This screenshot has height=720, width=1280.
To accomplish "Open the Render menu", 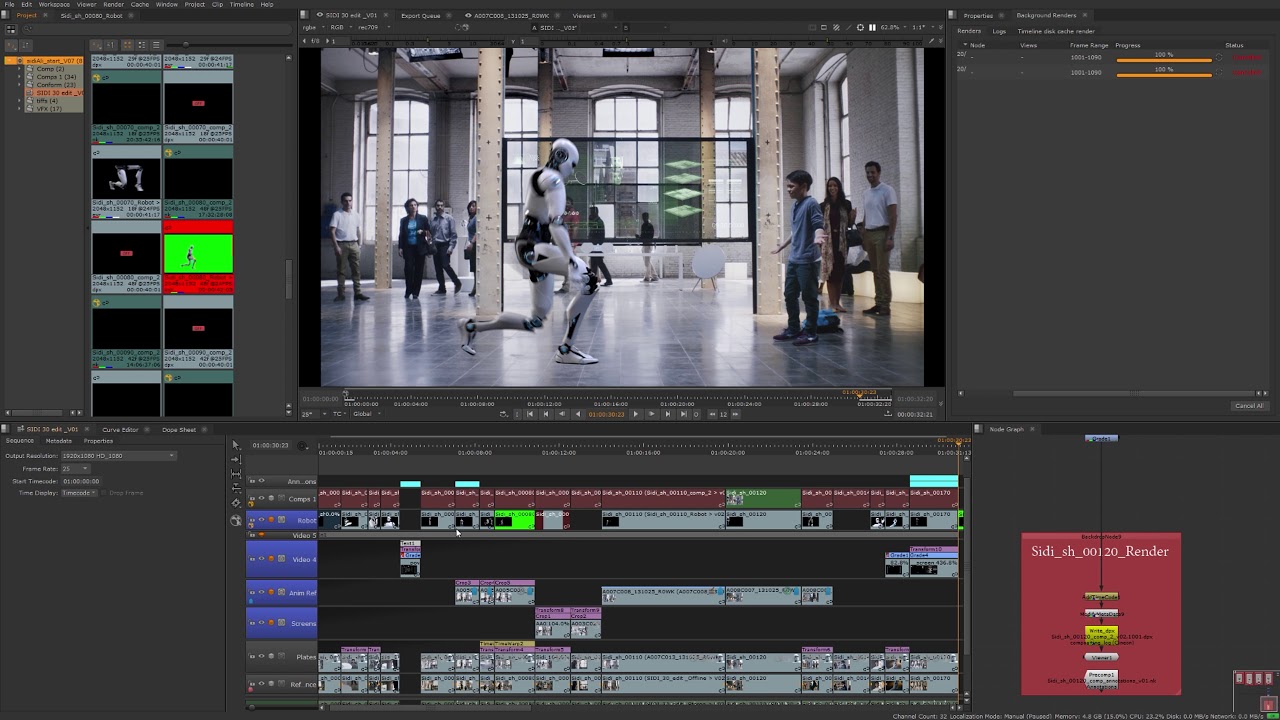I will point(114,4).
